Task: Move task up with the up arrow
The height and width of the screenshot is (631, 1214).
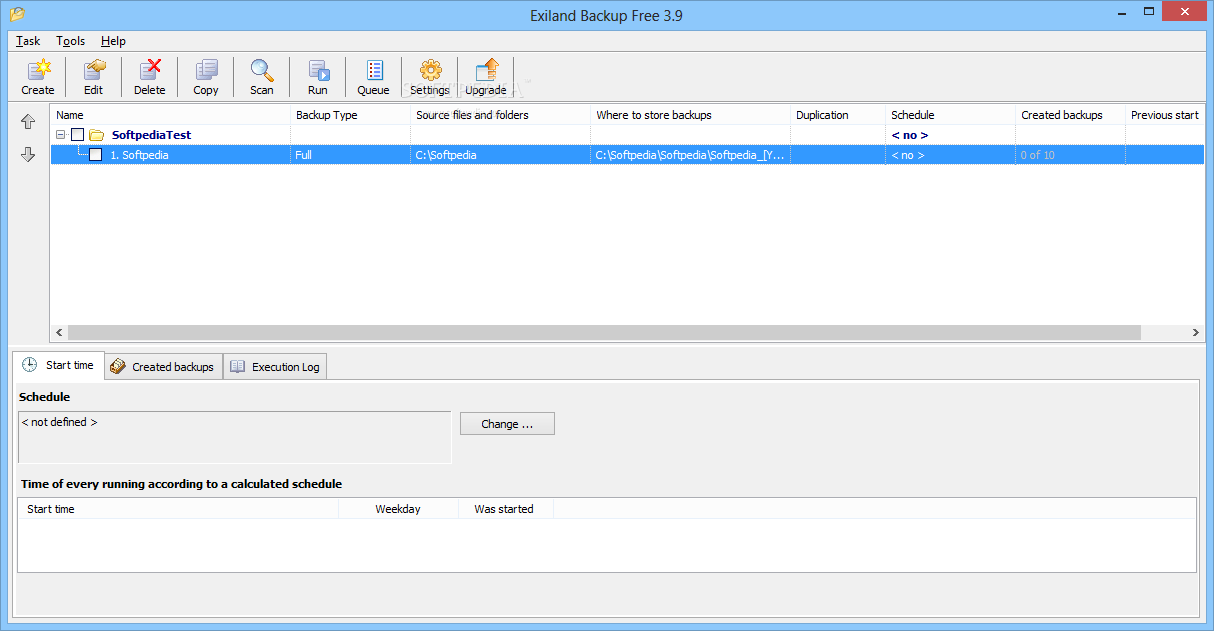Action: [x=28, y=122]
